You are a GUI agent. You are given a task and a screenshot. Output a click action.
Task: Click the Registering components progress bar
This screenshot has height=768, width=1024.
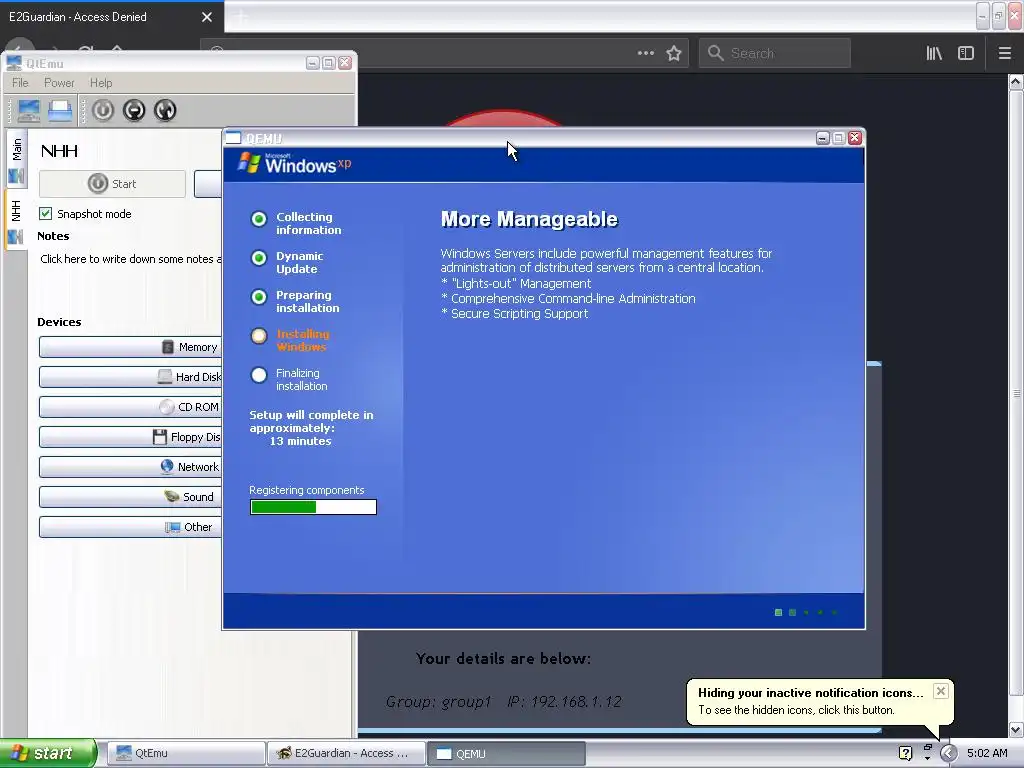313,507
